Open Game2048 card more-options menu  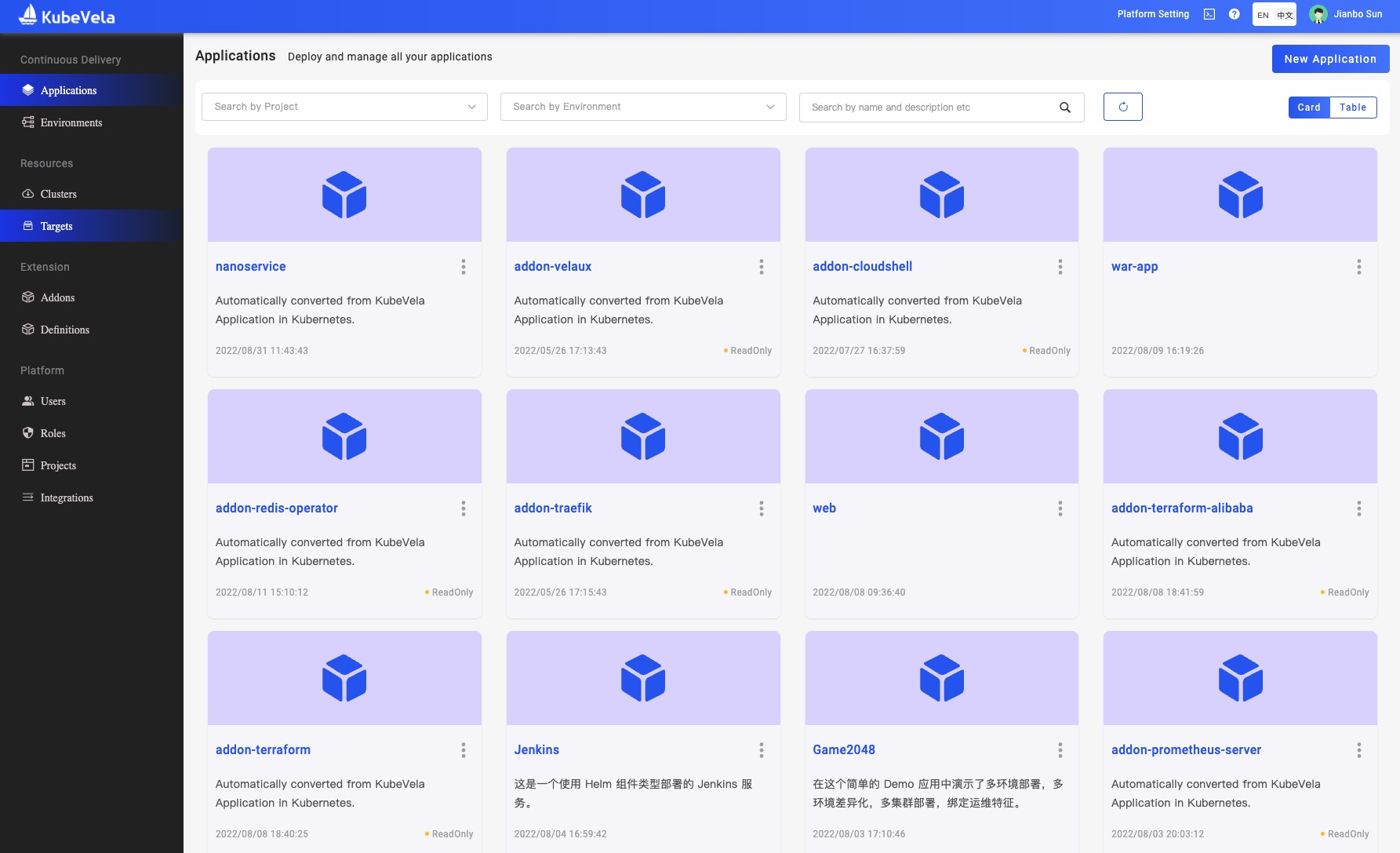pos(1060,750)
